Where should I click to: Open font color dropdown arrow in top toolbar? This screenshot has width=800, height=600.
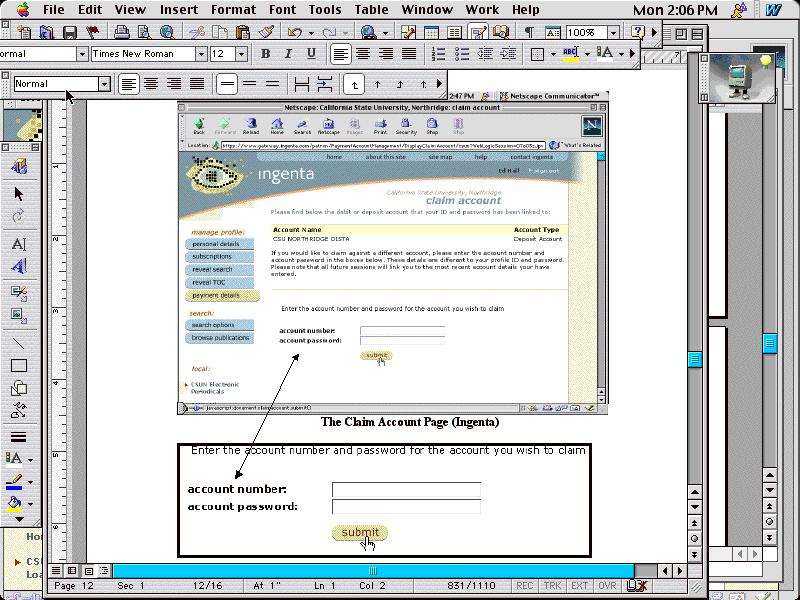click(621, 54)
